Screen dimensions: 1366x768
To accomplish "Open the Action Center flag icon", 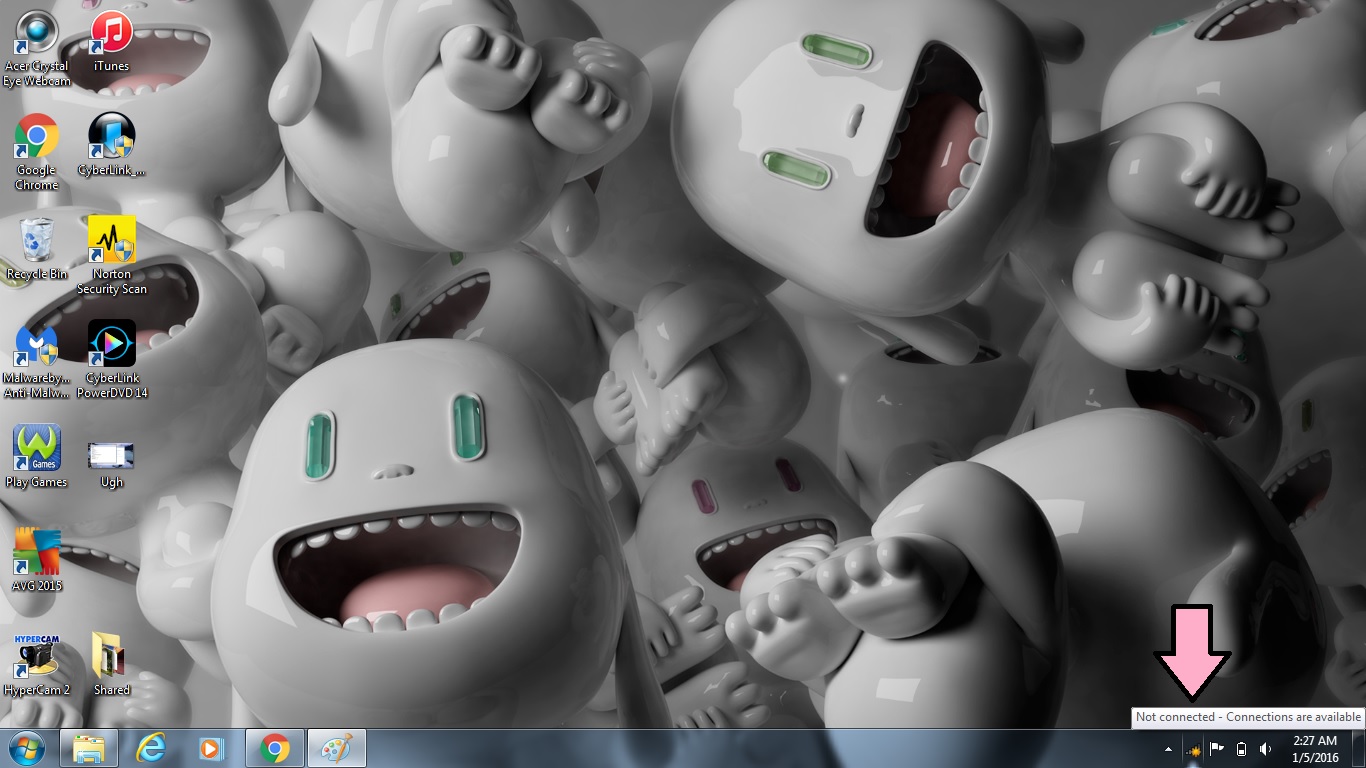I will (1217, 749).
